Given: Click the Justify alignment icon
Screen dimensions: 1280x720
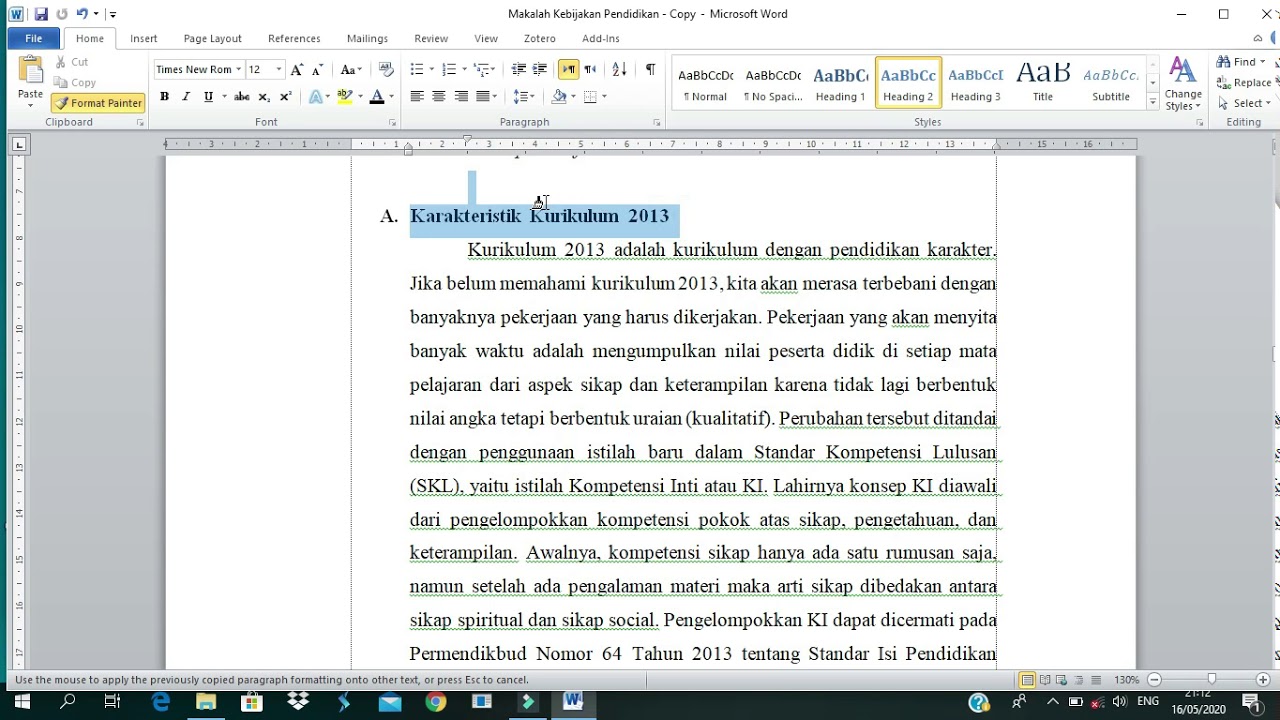Looking at the screenshot, I should pos(483,97).
